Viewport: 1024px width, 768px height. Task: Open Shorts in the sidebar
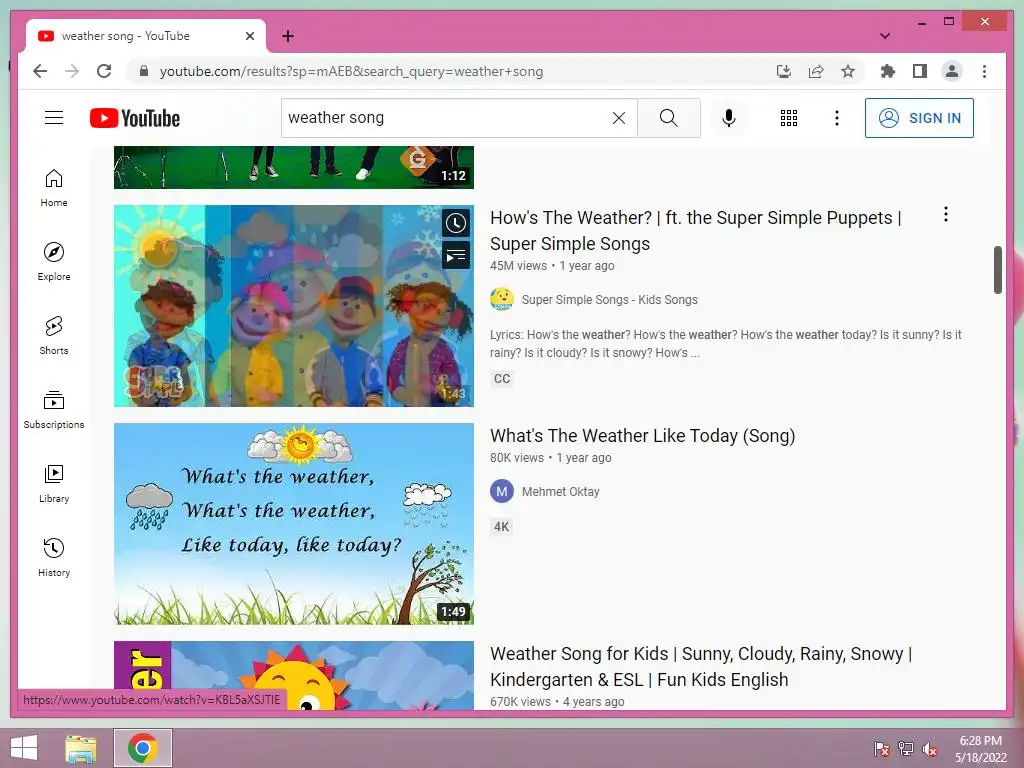[54, 336]
